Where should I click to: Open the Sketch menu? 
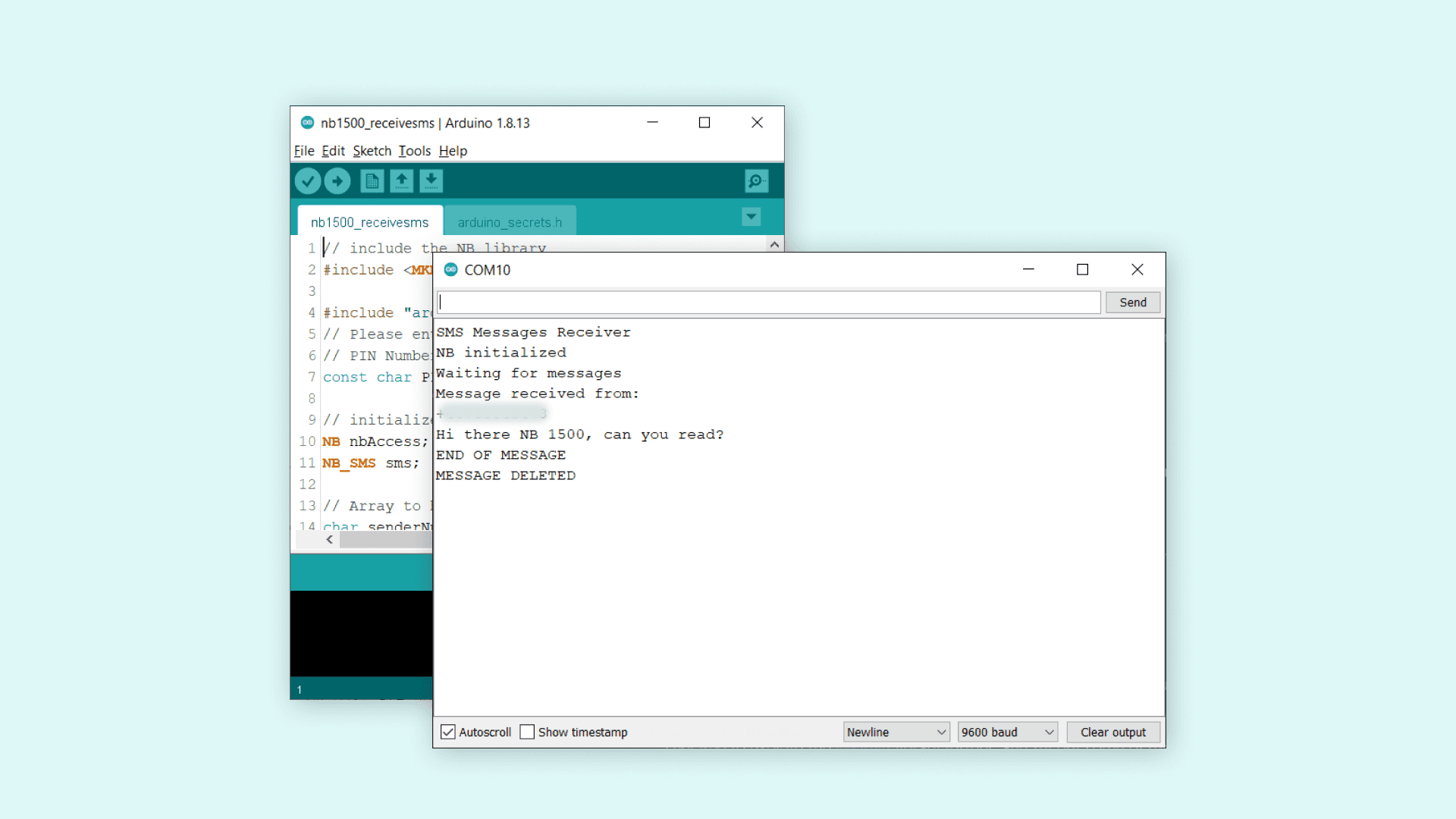[x=372, y=151]
